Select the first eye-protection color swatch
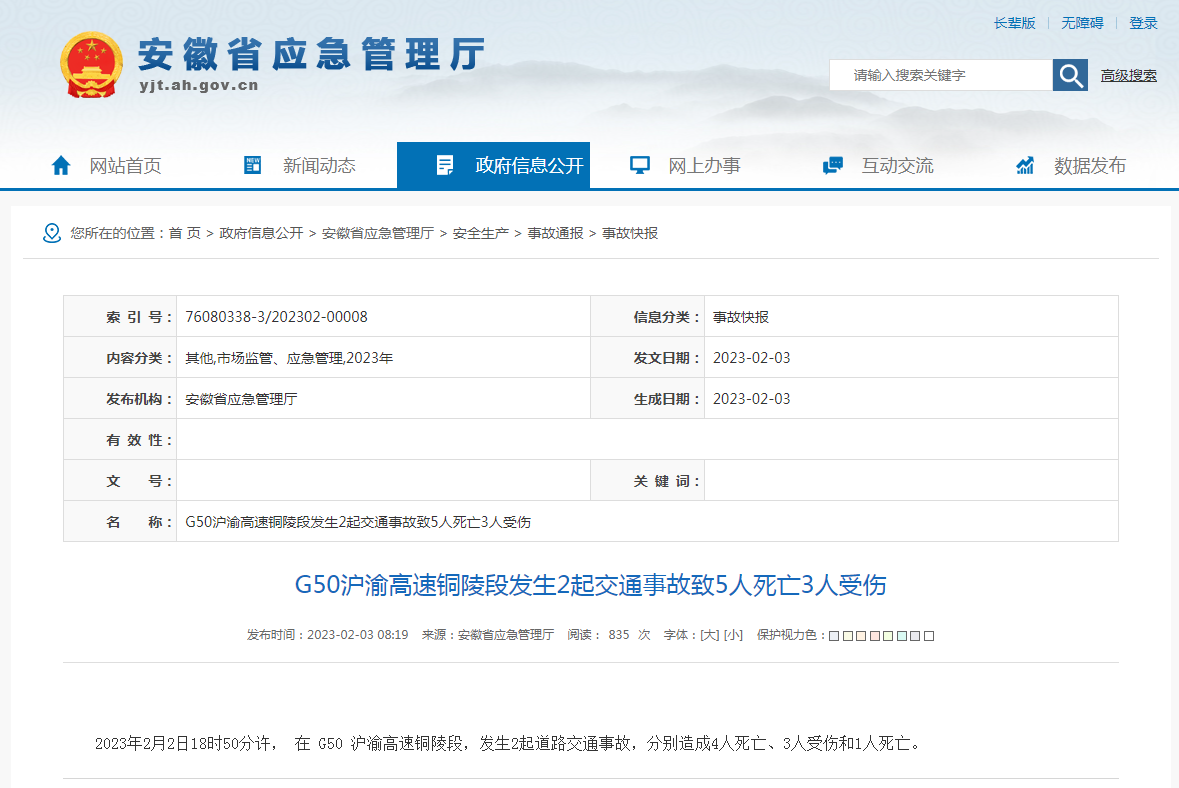 click(x=834, y=636)
